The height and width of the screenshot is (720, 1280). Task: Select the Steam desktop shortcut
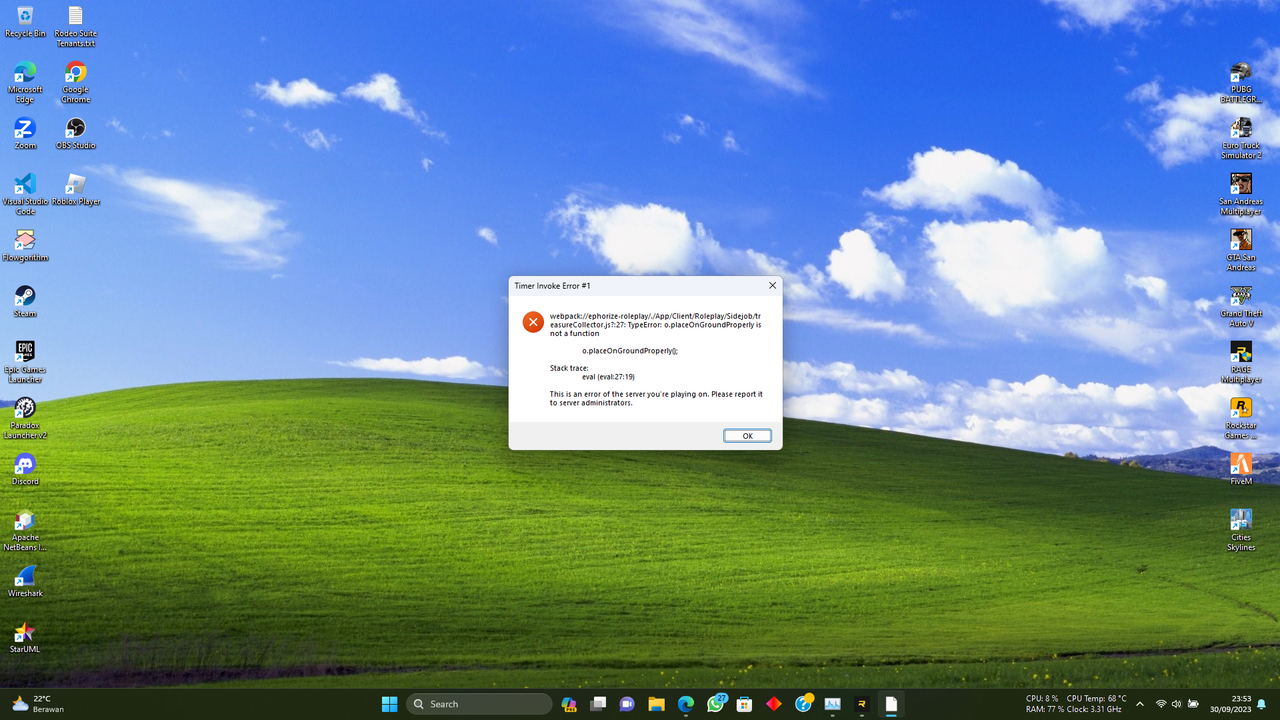[x=25, y=301]
